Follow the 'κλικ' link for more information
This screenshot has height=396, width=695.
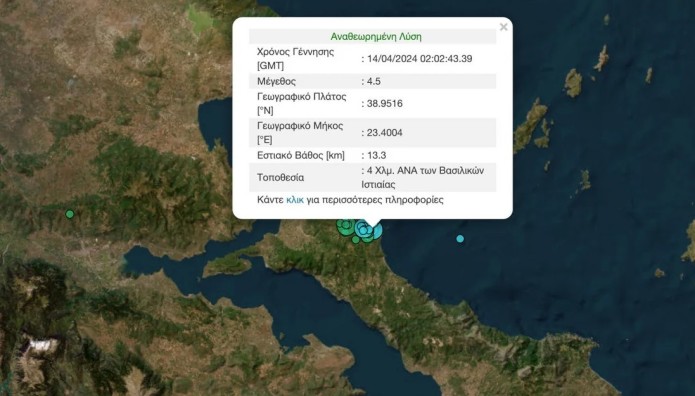[x=295, y=200]
